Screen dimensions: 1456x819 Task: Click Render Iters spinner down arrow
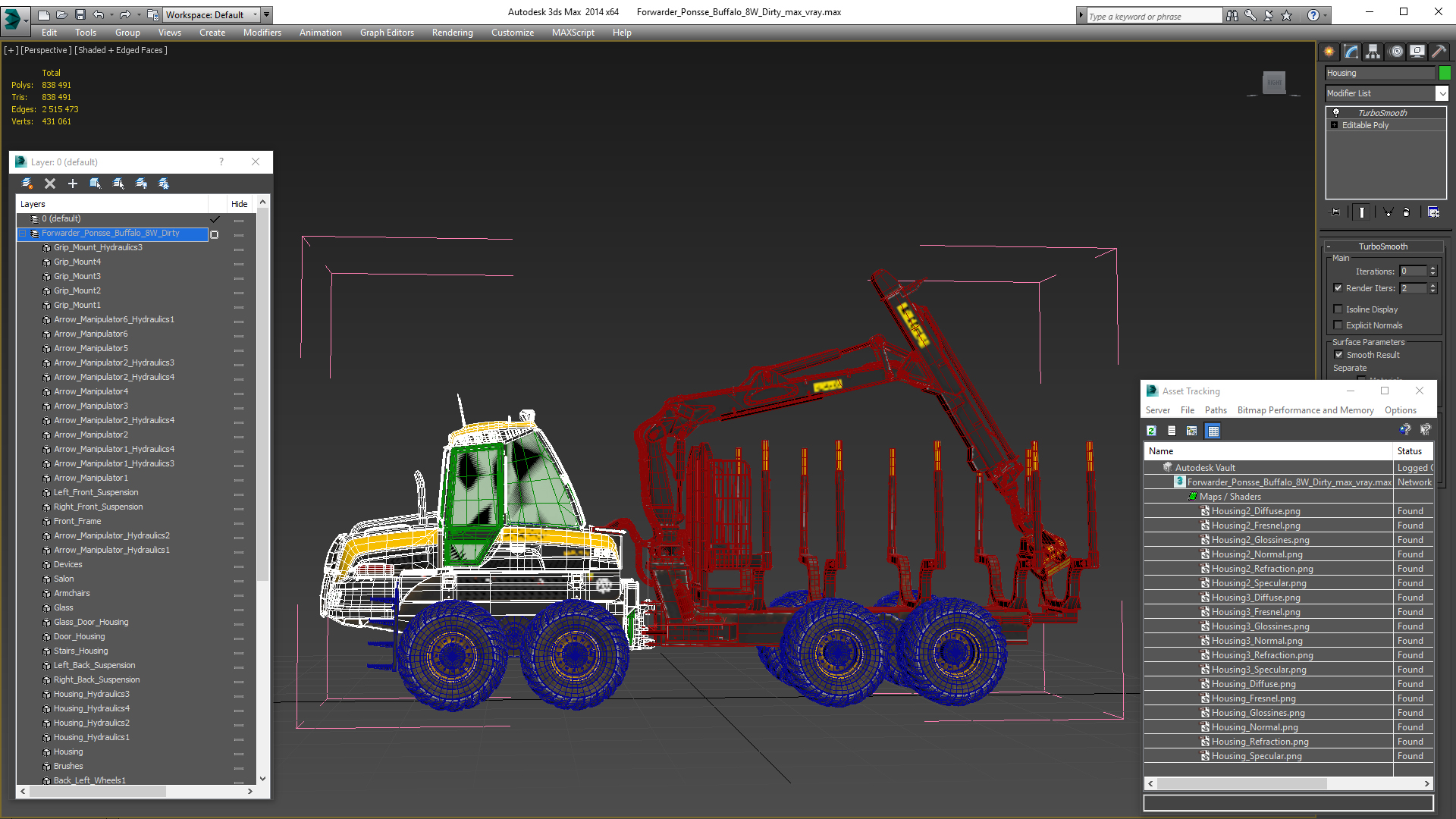click(x=1432, y=291)
